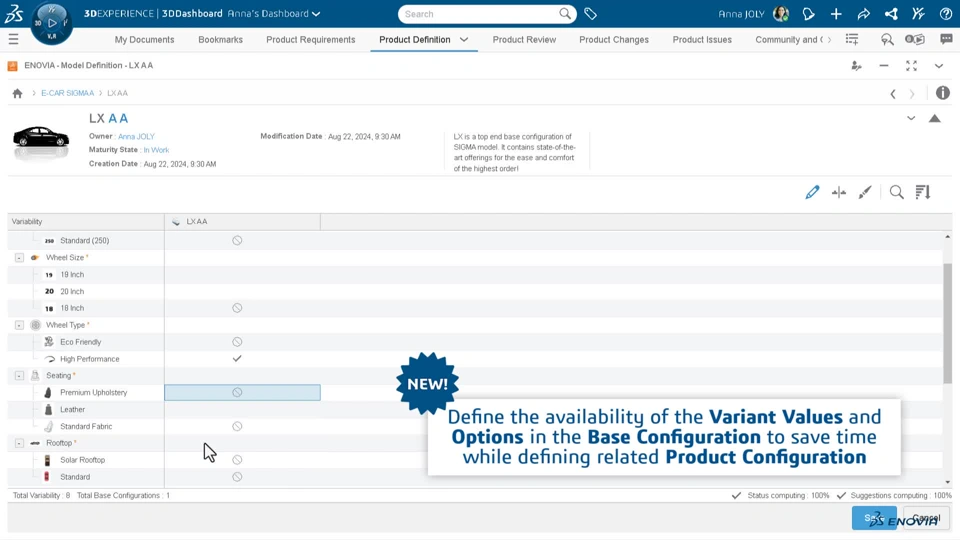The height and width of the screenshot is (540, 960).
Task: Toggle Rooftop Standard availability cell
Action: (x=237, y=477)
